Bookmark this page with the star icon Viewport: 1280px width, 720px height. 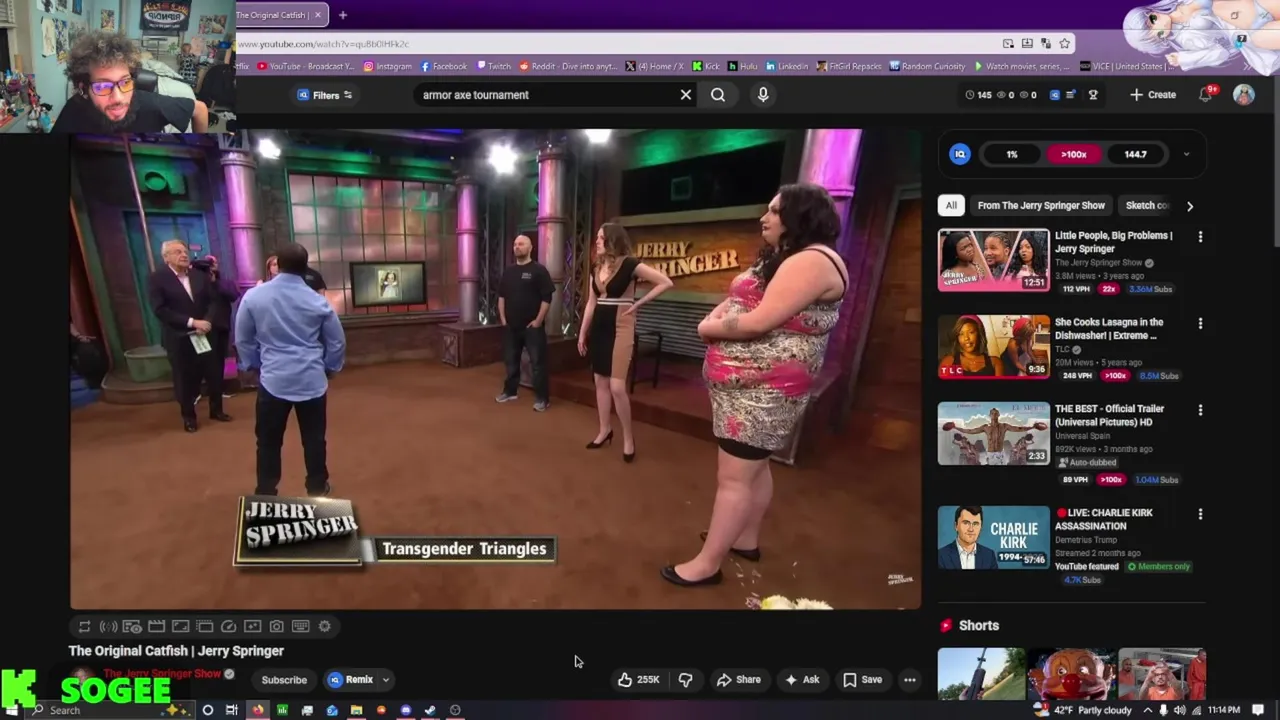[1065, 44]
